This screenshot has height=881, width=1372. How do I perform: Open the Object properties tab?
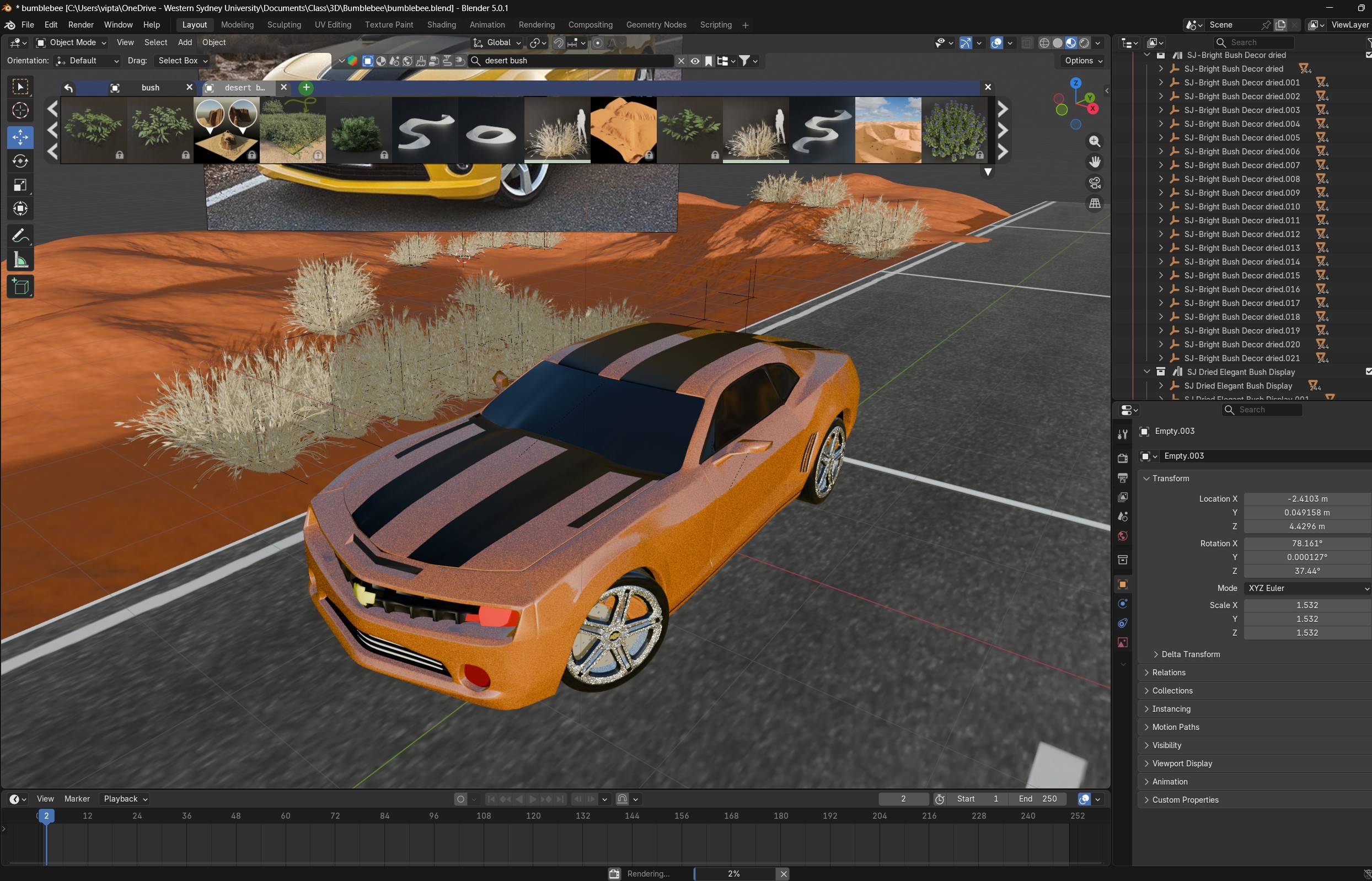click(x=1123, y=584)
